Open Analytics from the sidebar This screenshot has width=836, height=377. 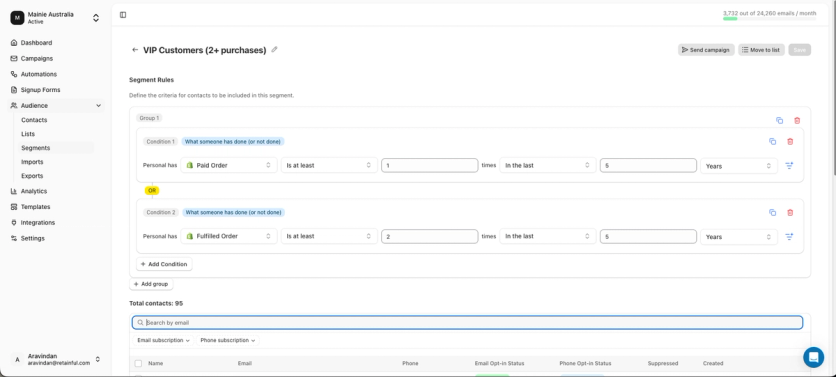(x=34, y=191)
